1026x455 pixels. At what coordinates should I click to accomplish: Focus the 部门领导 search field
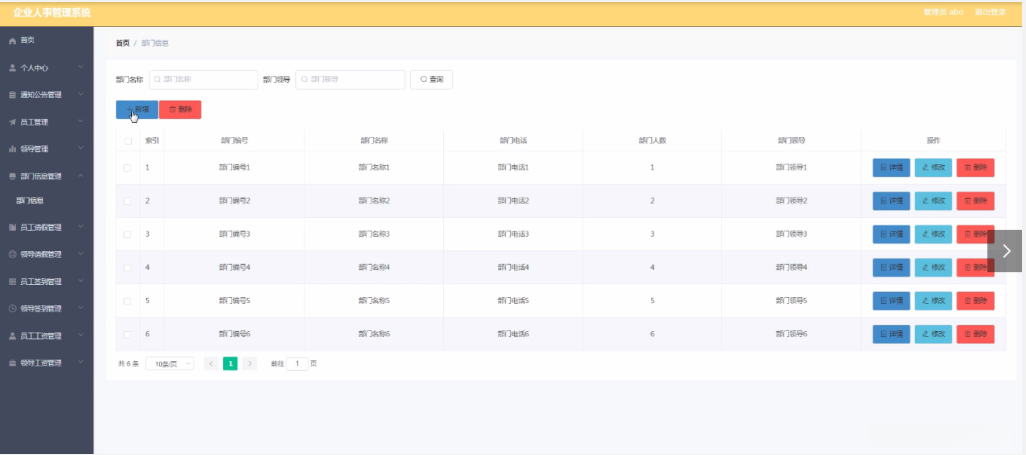(351, 79)
